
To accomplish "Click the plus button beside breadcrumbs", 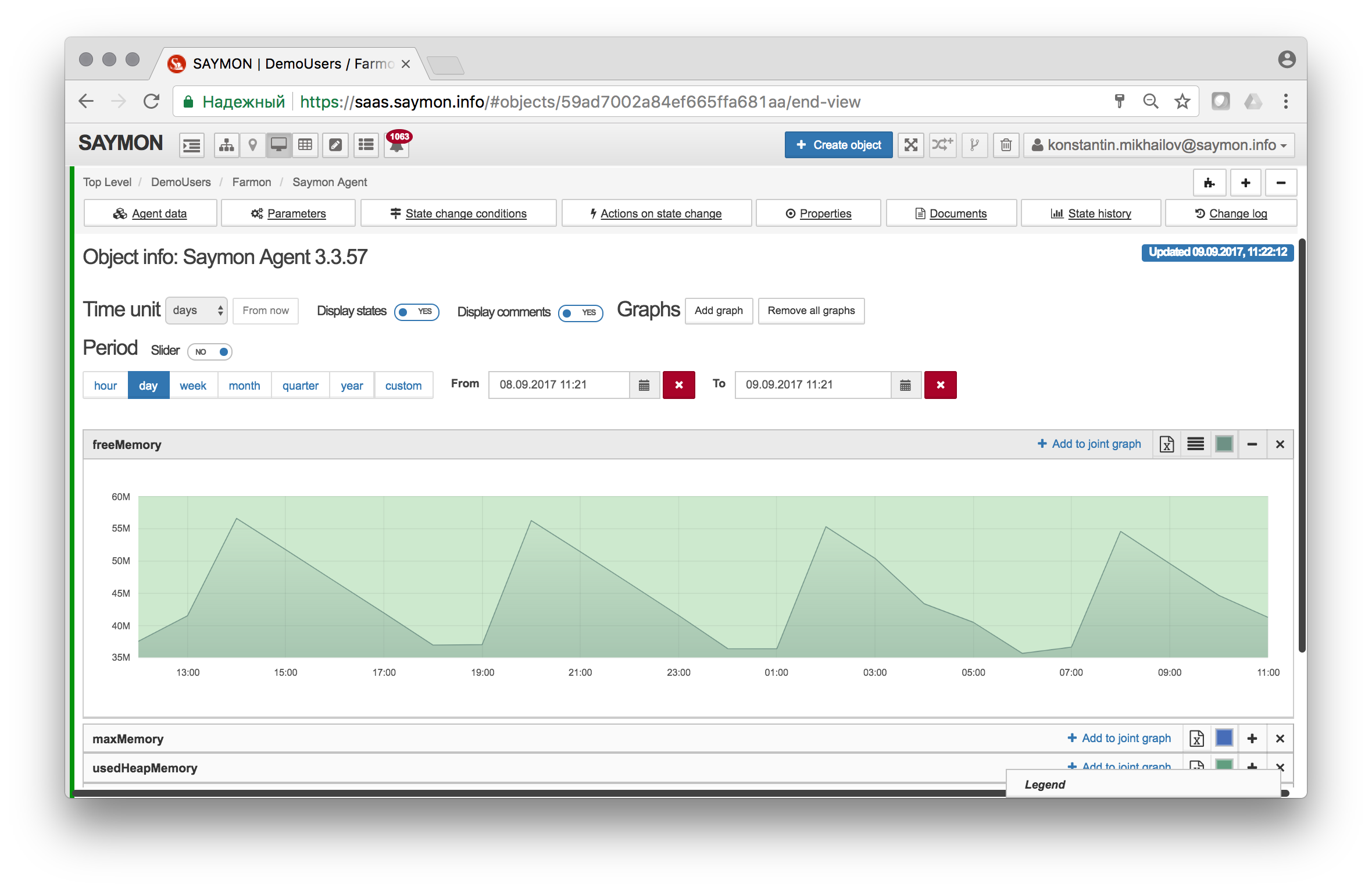I will (1245, 183).
